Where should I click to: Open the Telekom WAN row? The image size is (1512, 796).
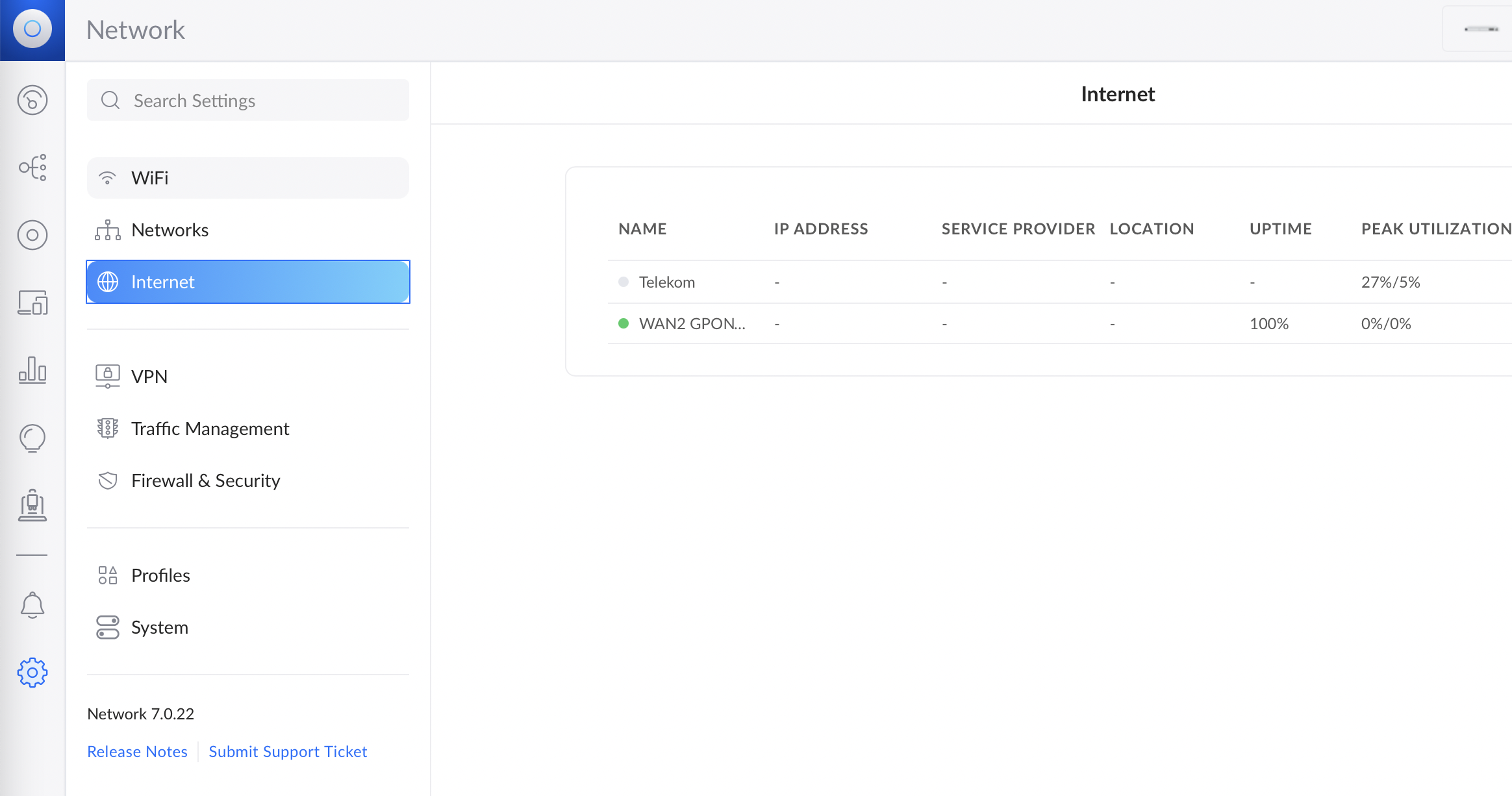pos(666,282)
